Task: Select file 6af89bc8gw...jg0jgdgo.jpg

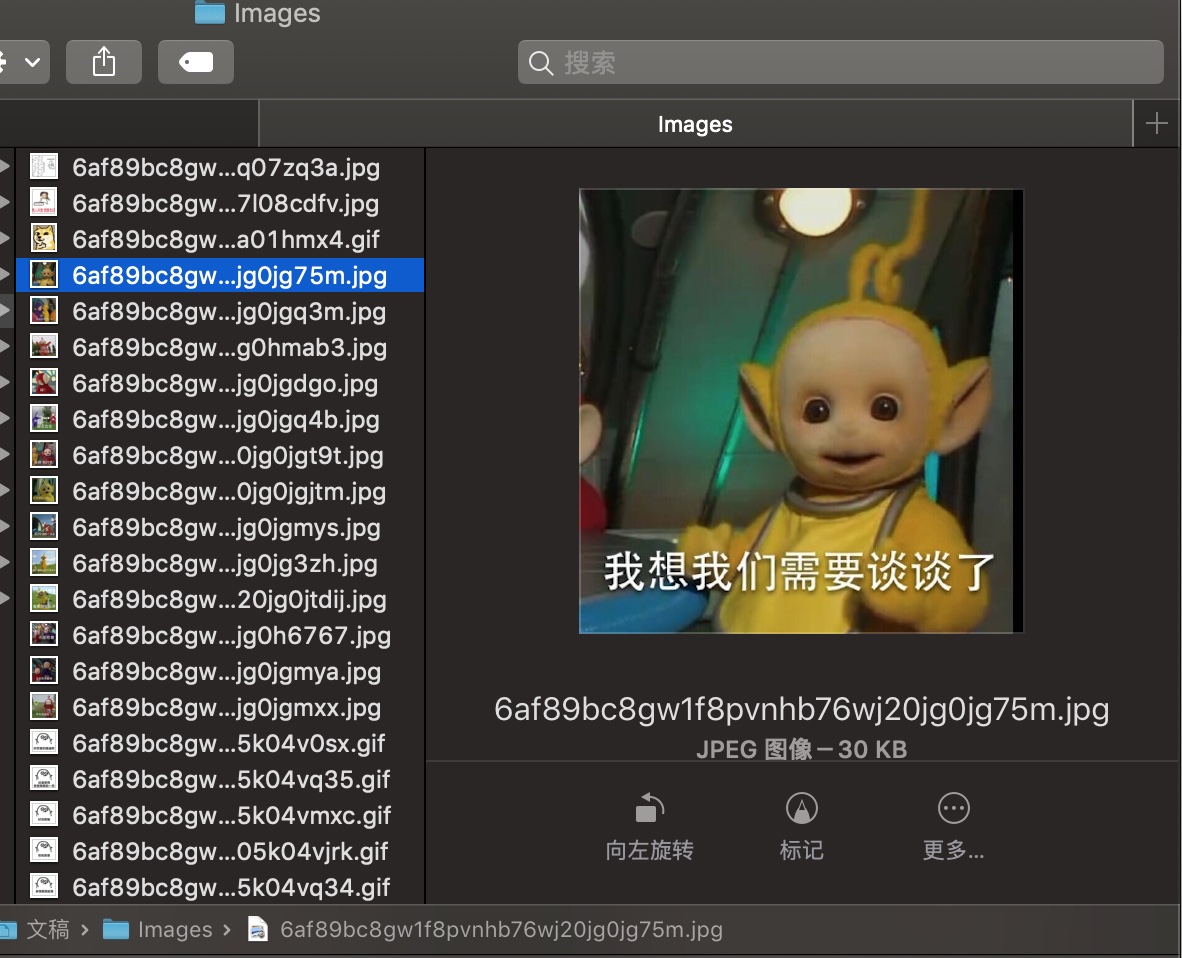Action: pyautogui.click(x=219, y=383)
